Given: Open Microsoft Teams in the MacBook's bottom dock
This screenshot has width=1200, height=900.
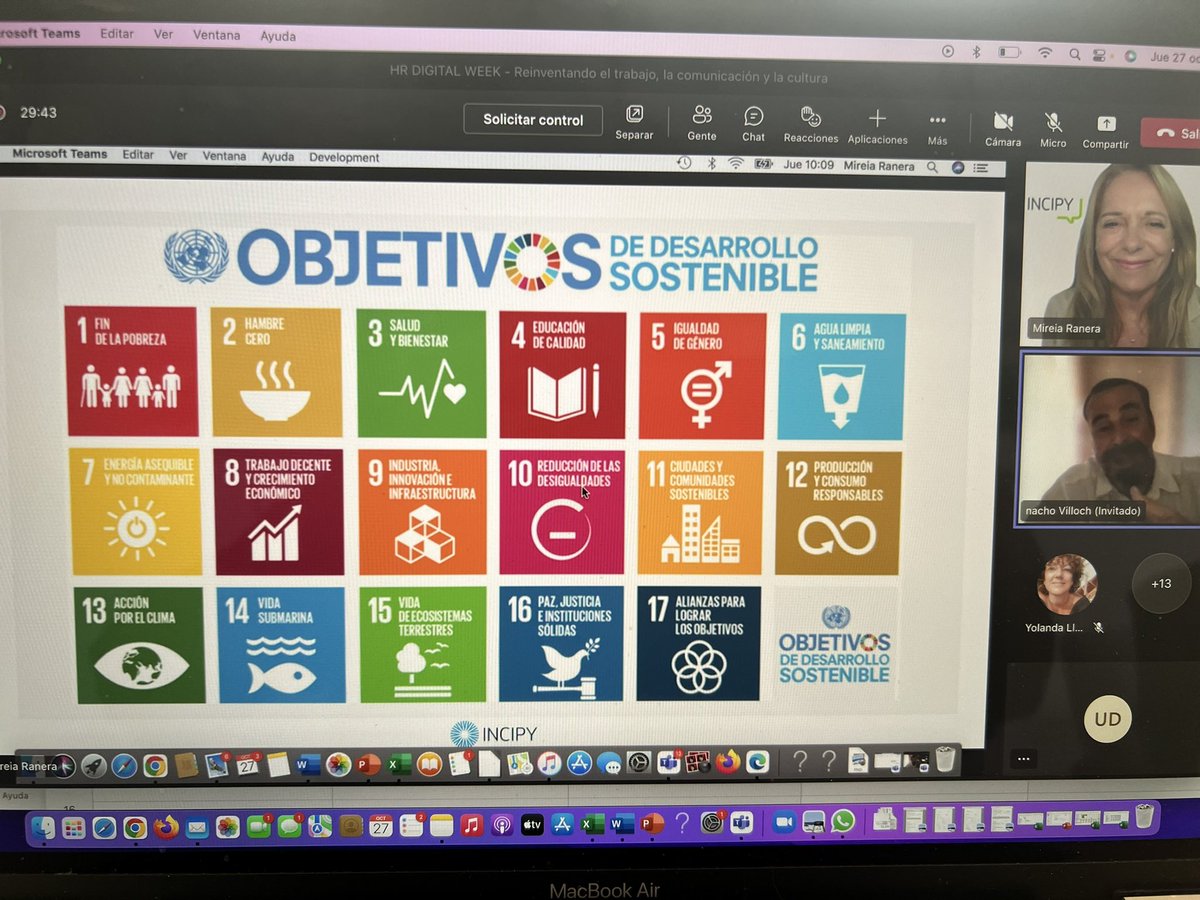Looking at the screenshot, I should tap(741, 822).
